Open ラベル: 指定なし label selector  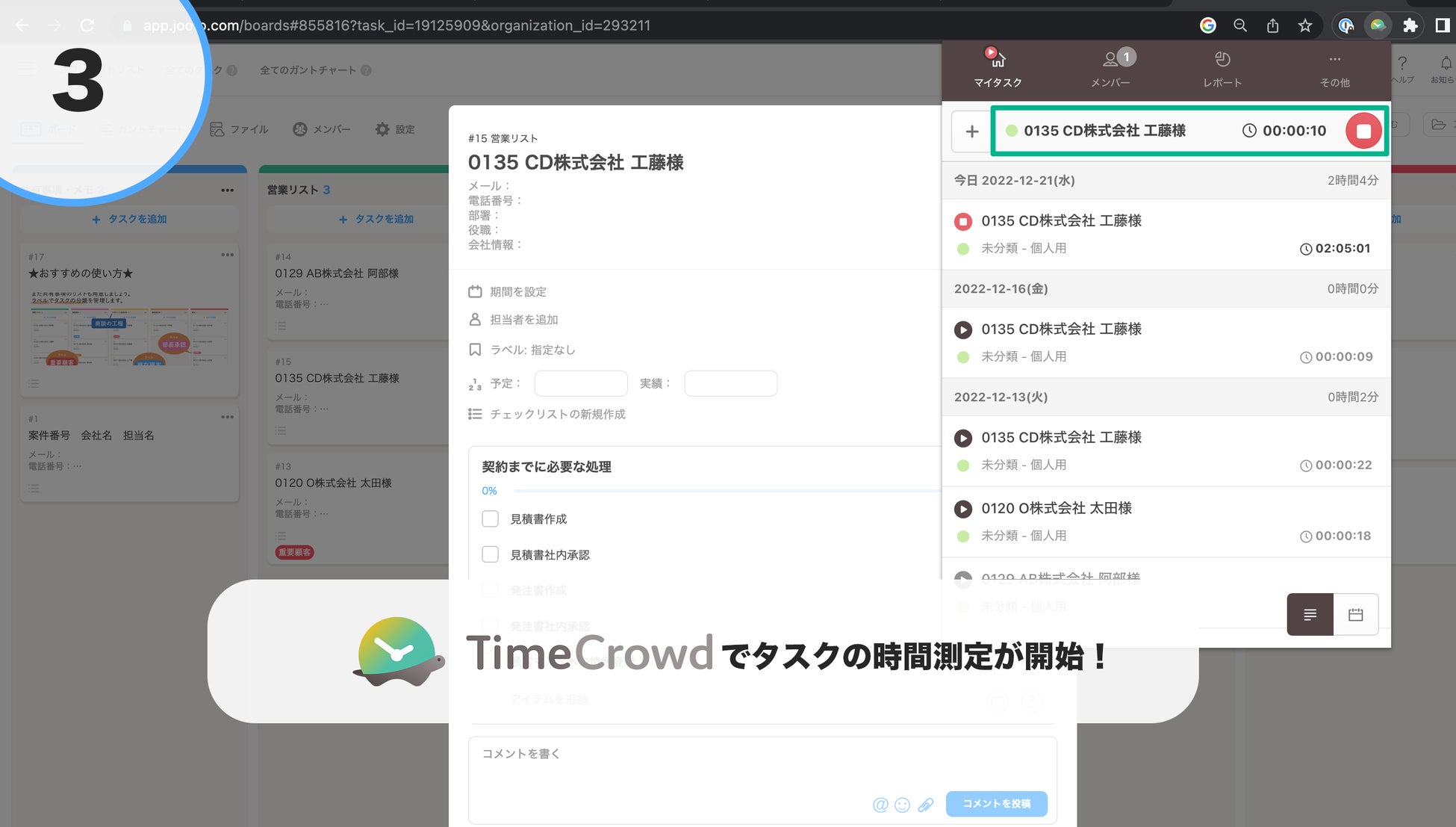532,350
